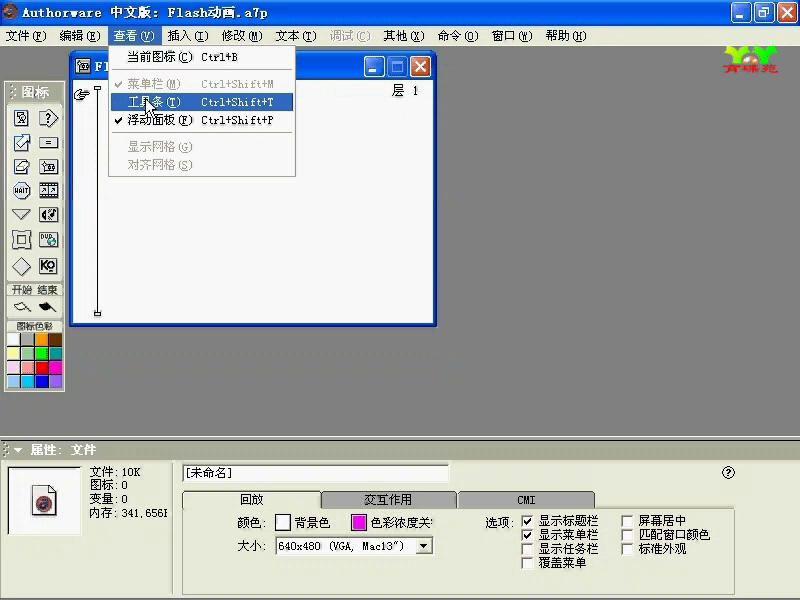Toggle 浮动面板 in the view menu
The height and width of the screenshot is (600, 800).
pyautogui.click(x=202, y=120)
